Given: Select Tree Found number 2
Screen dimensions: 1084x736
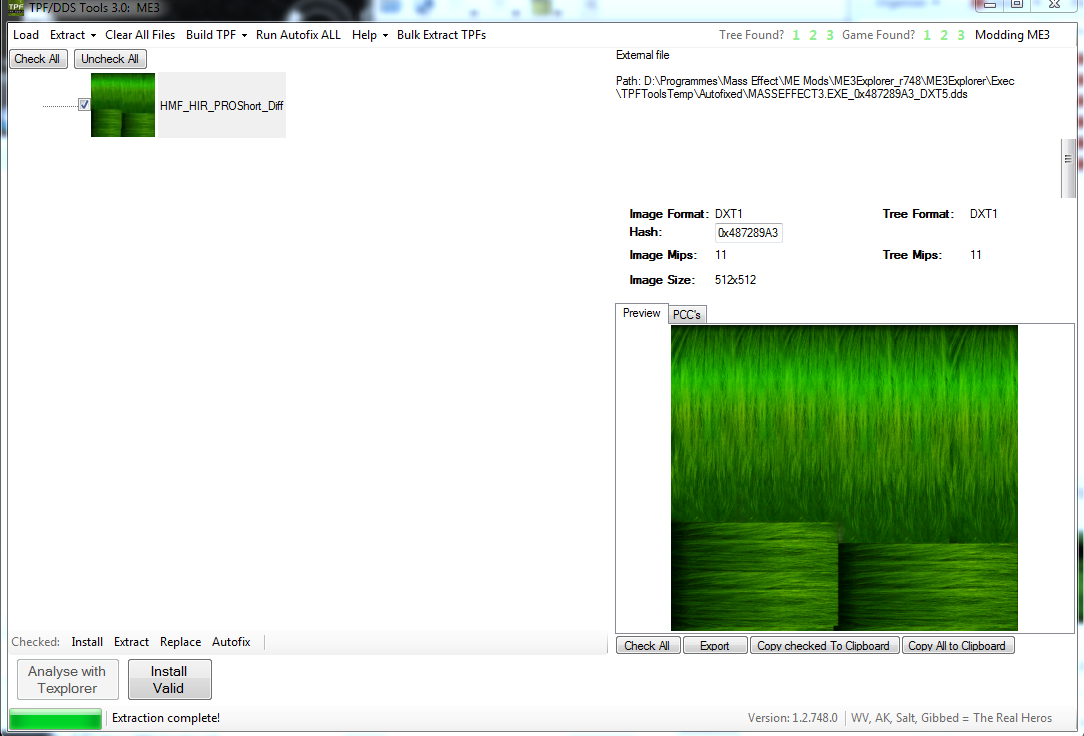Looking at the screenshot, I should pyautogui.click(x=813, y=35).
